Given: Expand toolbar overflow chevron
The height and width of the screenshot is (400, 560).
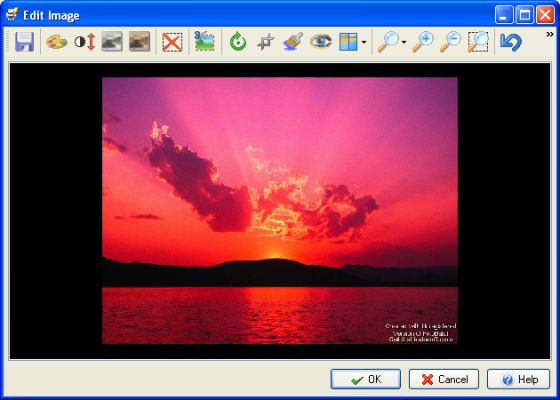Looking at the screenshot, I should pos(550,34).
